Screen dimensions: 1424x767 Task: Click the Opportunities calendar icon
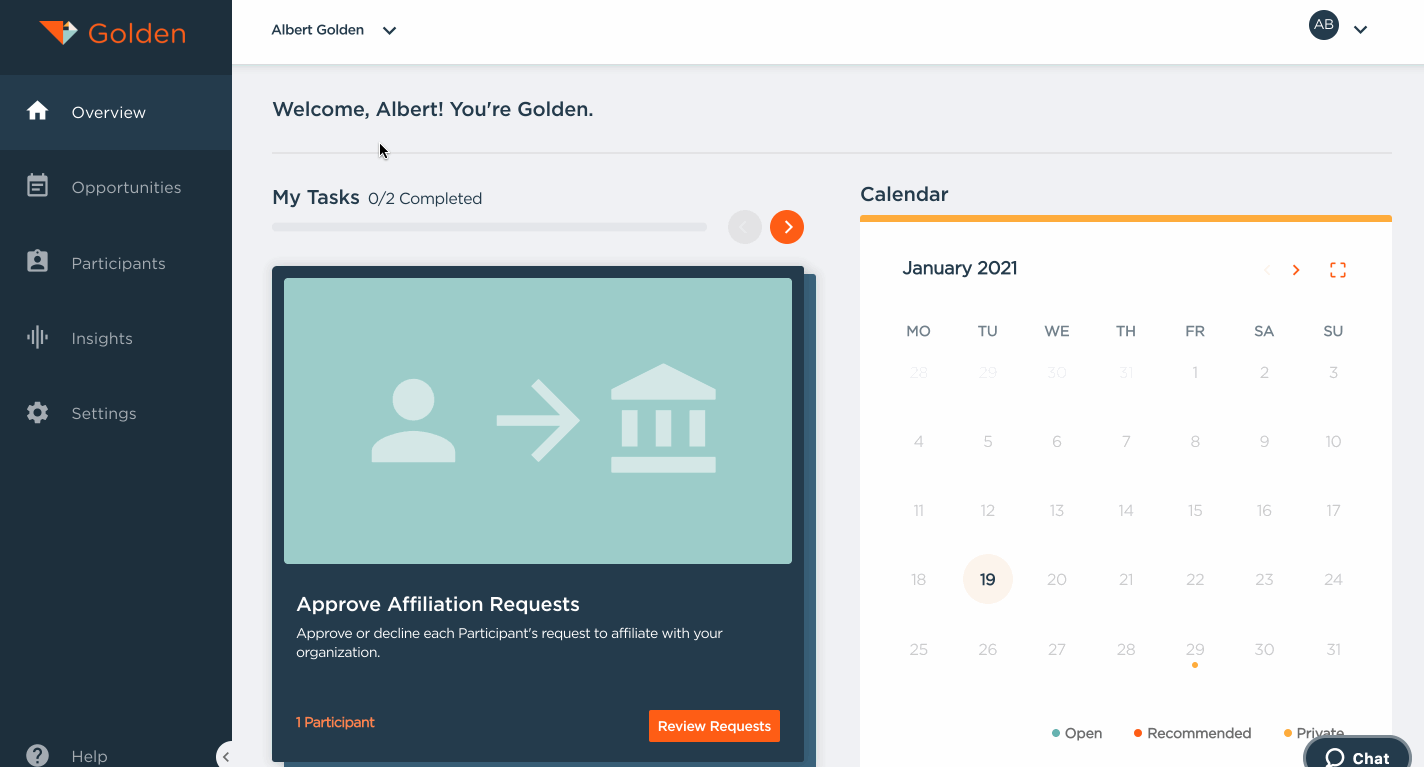coord(38,186)
